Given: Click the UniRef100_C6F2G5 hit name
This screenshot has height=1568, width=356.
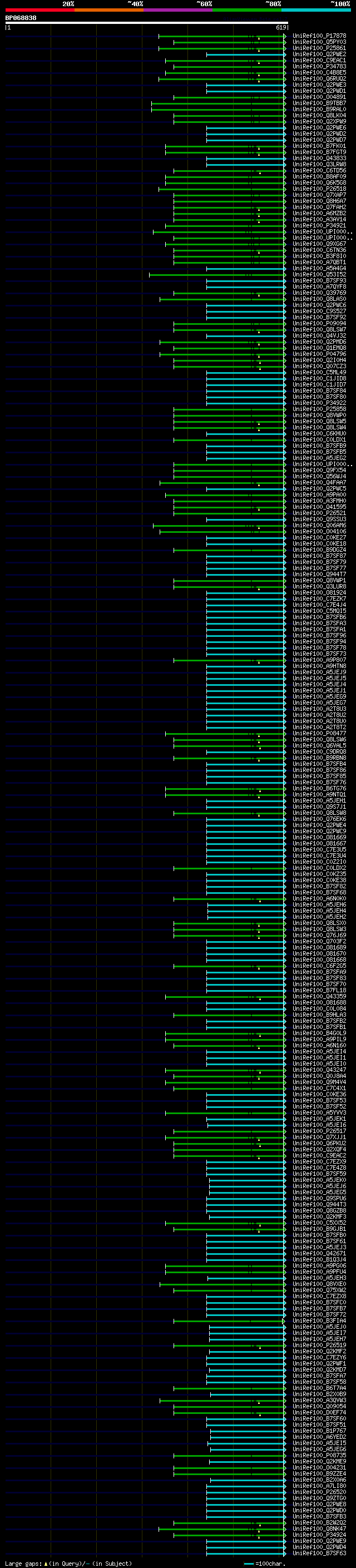Looking at the screenshot, I should 319,966.
